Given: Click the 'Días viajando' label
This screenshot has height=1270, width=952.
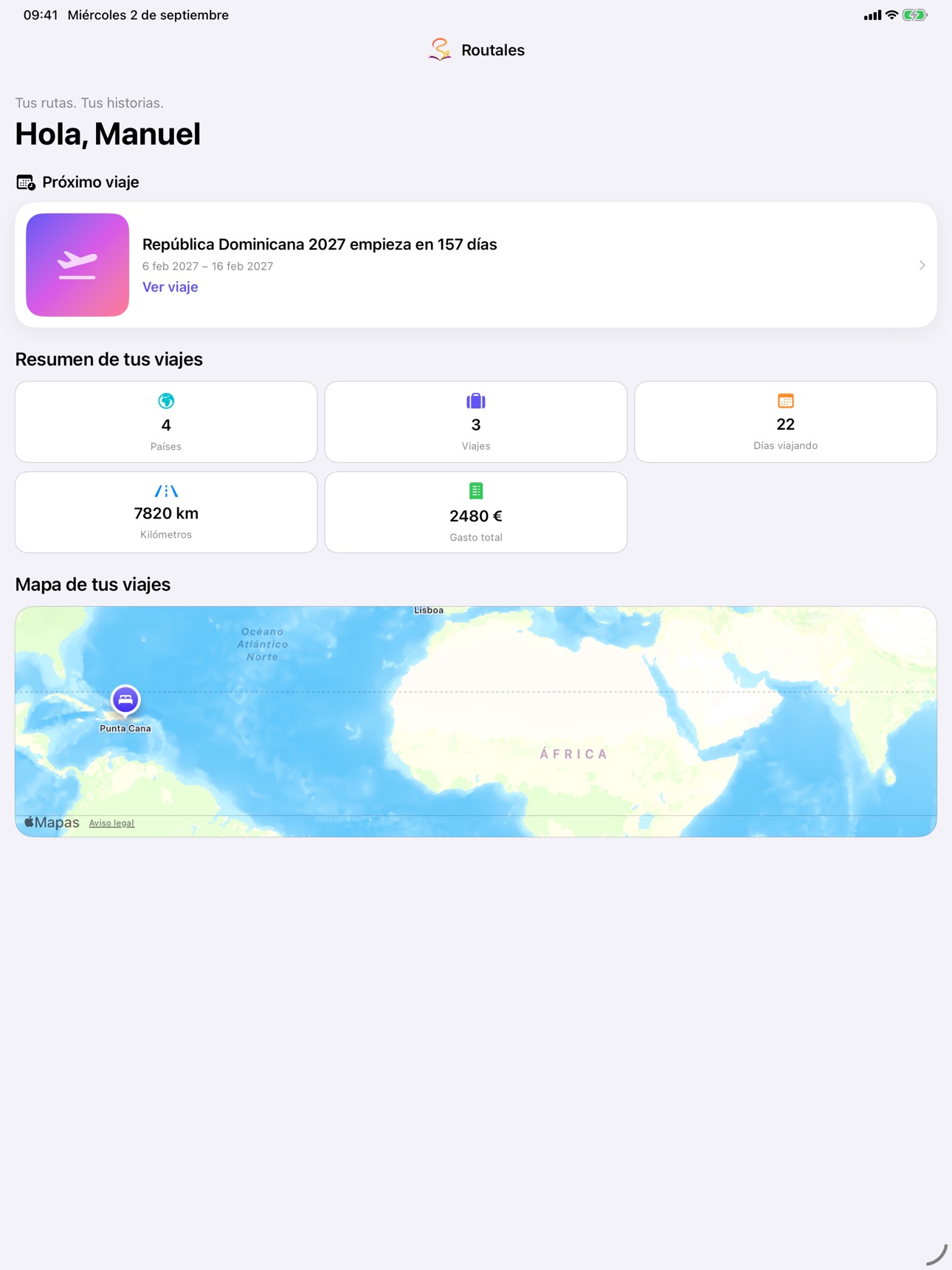Looking at the screenshot, I should 785,445.
